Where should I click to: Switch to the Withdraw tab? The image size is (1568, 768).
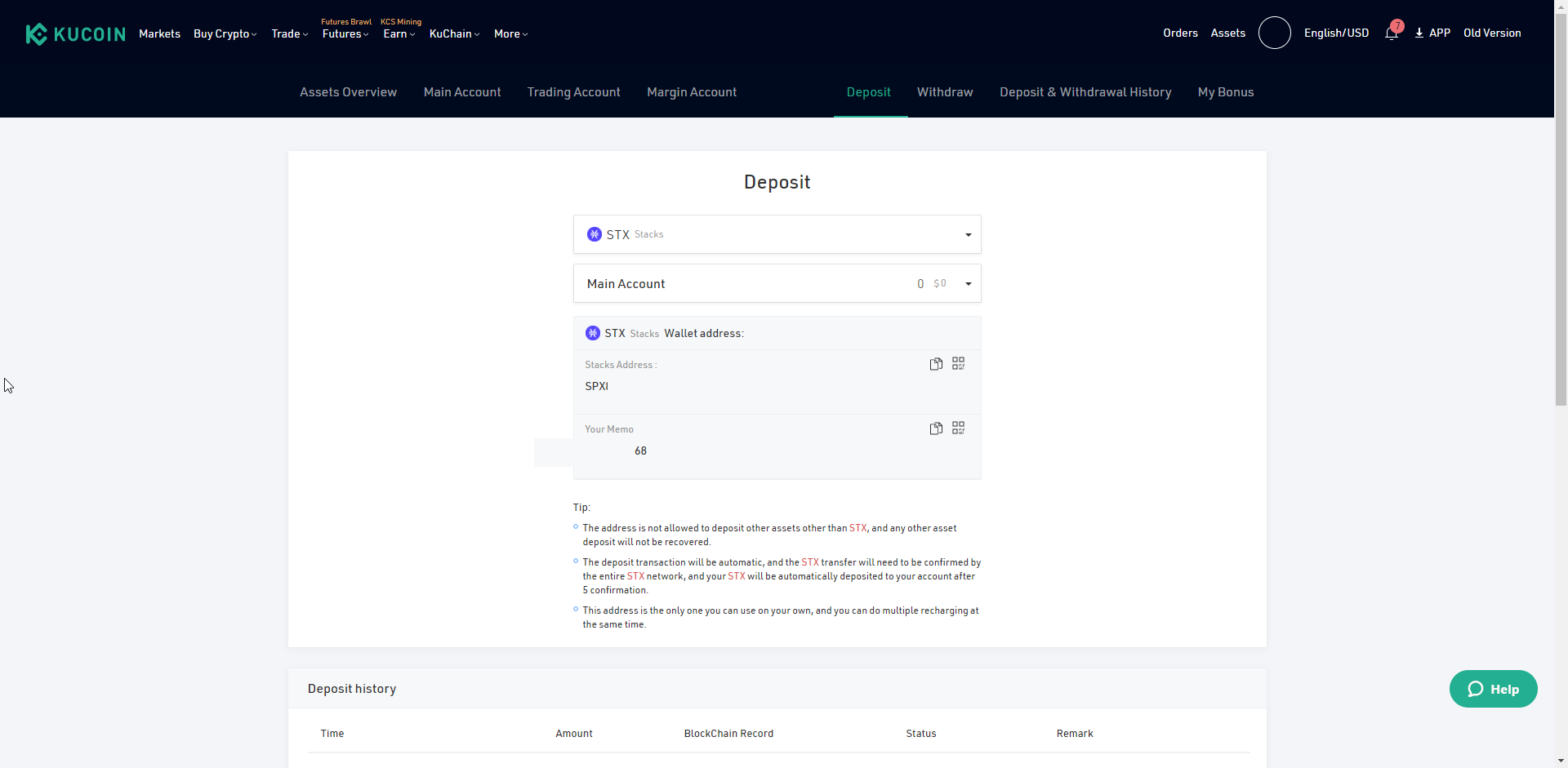pyautogui.click(x=944, y=92)
